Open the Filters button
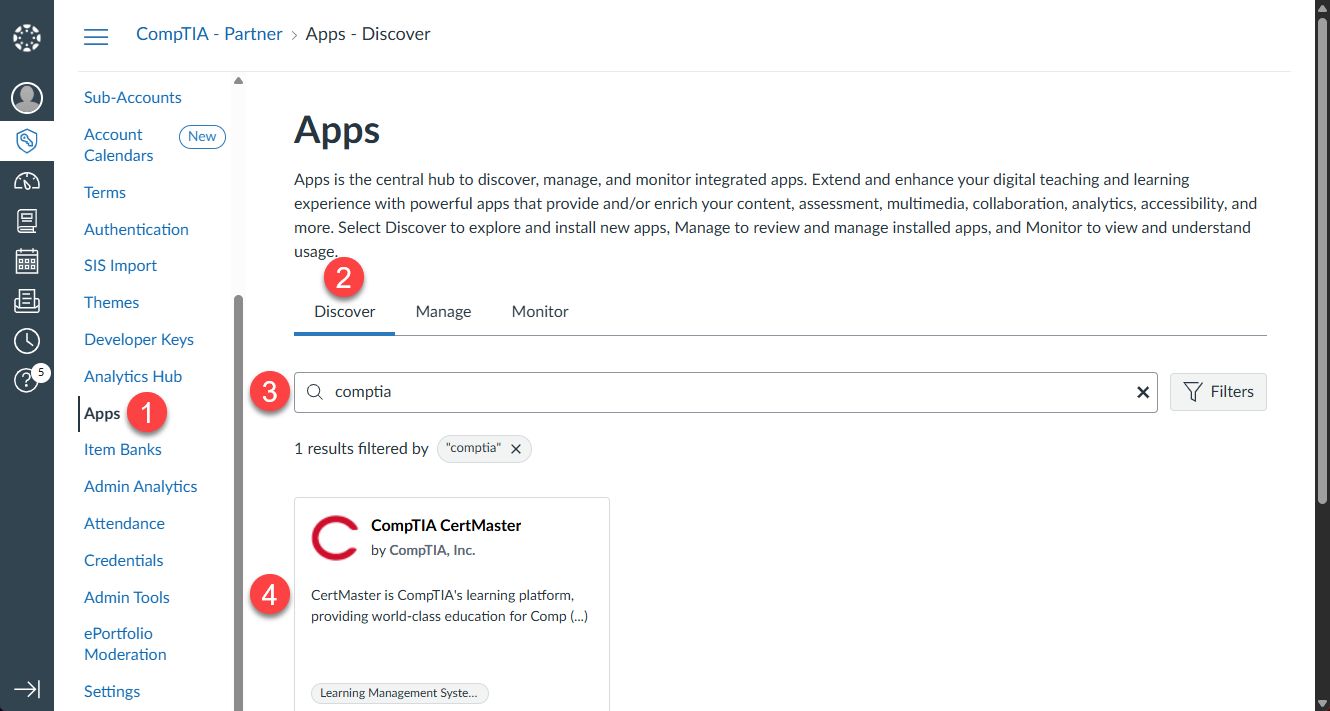The height and width of the screenshot is (711, 1330). tap(1218, 392)
